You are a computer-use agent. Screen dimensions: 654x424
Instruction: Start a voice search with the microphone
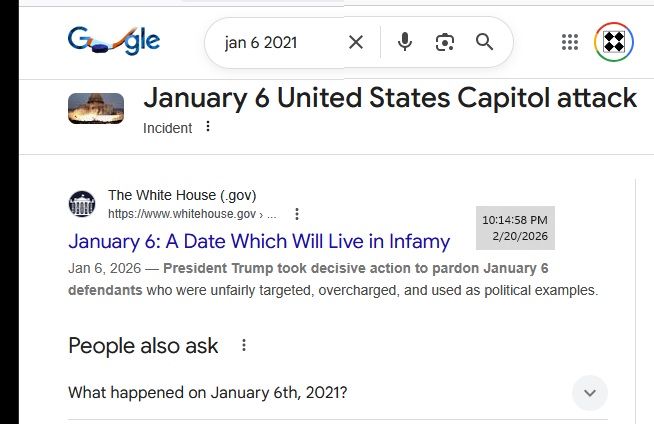tap(405, 42)
